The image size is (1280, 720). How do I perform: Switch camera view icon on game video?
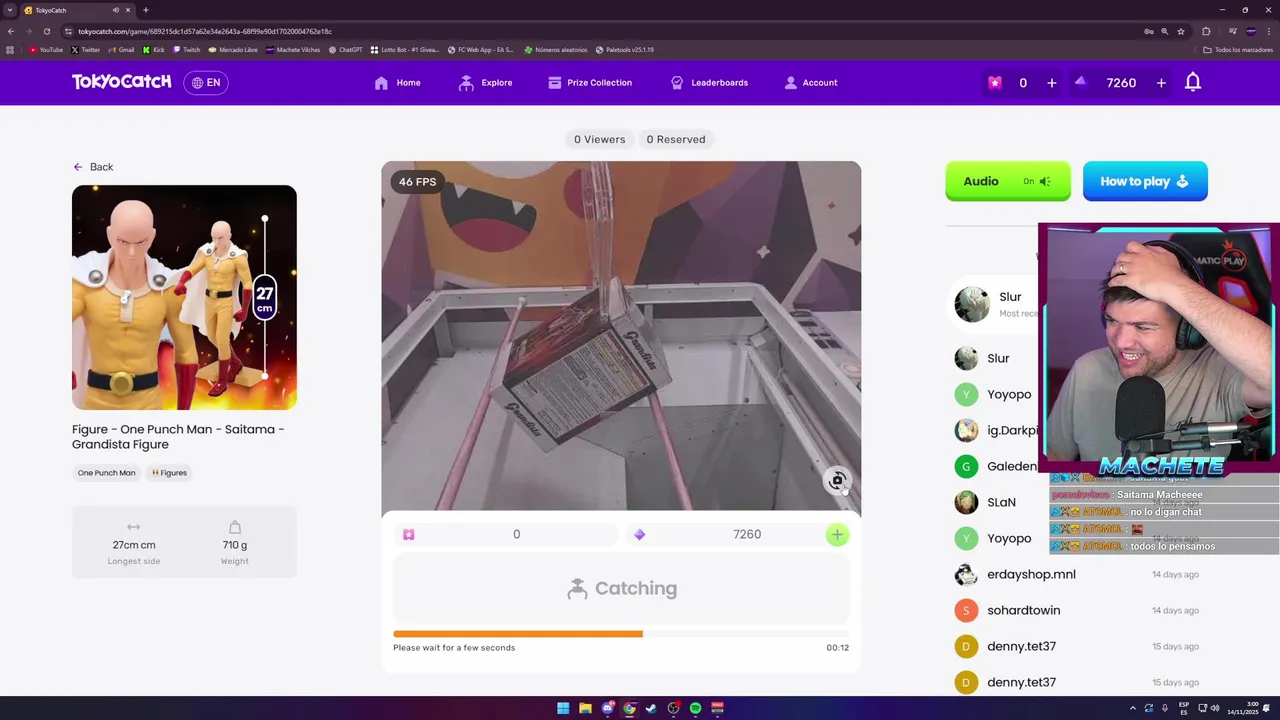pyautogui.click(x=837, y=481)
